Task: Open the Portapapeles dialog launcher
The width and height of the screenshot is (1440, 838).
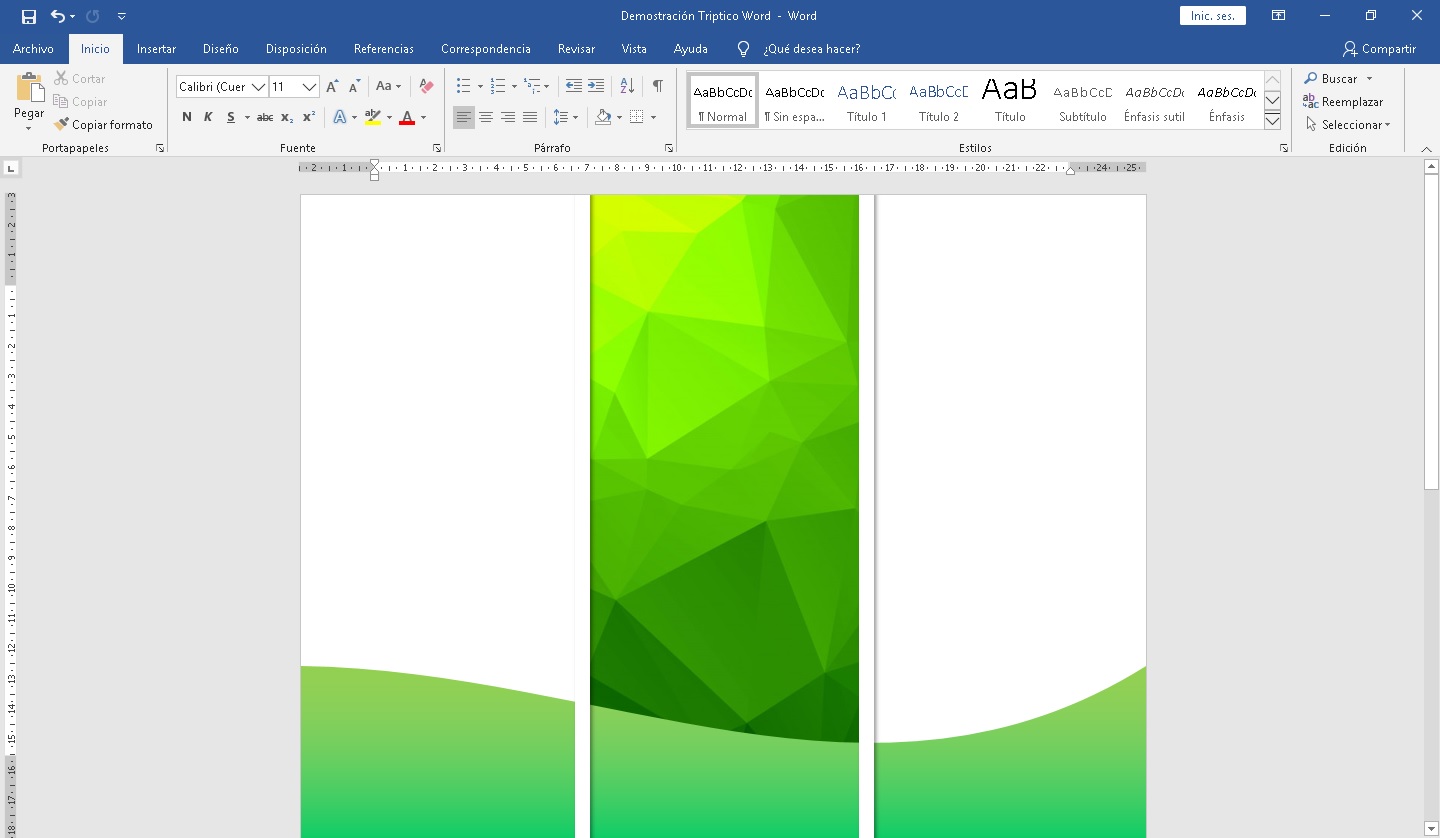Action: click(159, 148)
